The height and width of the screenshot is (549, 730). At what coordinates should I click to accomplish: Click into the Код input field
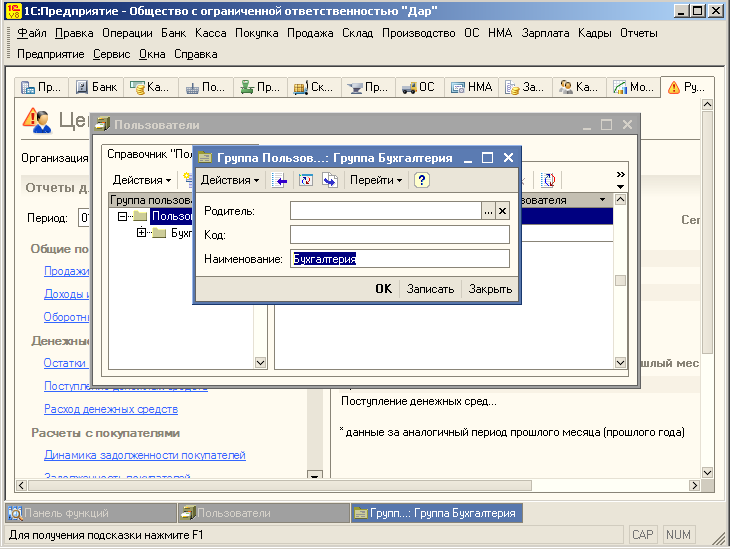click(x=399, y=235)
